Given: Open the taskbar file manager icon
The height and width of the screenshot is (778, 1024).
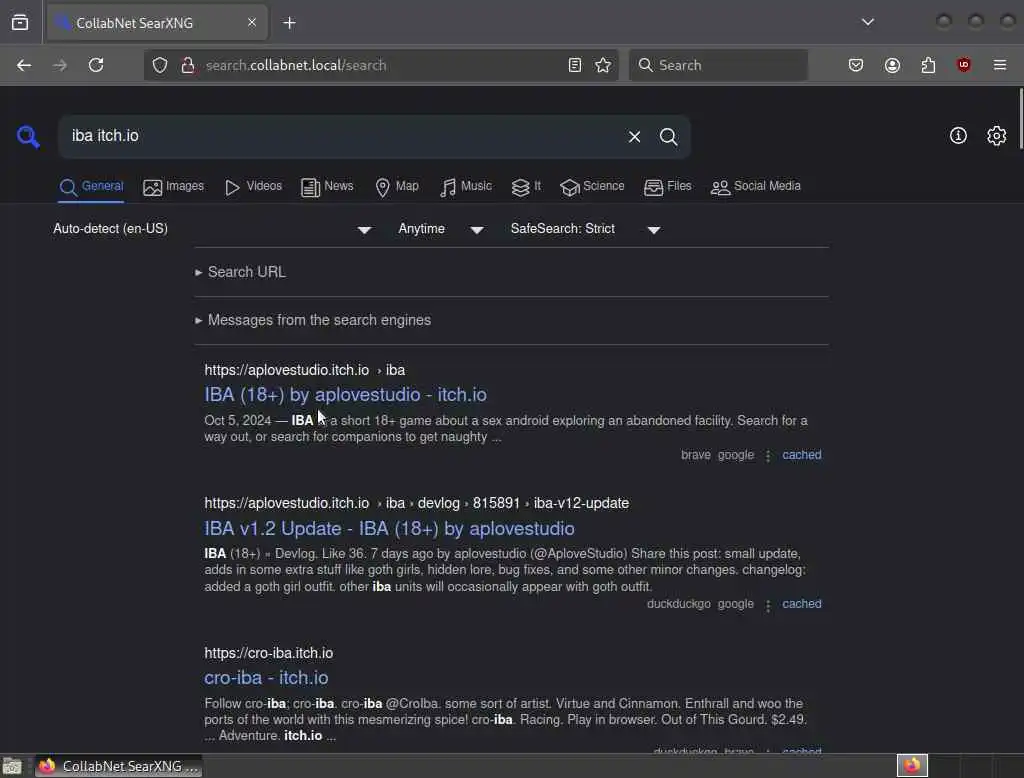Looking at the screenshot, I should pyautogui.click(x=12, y=766).
